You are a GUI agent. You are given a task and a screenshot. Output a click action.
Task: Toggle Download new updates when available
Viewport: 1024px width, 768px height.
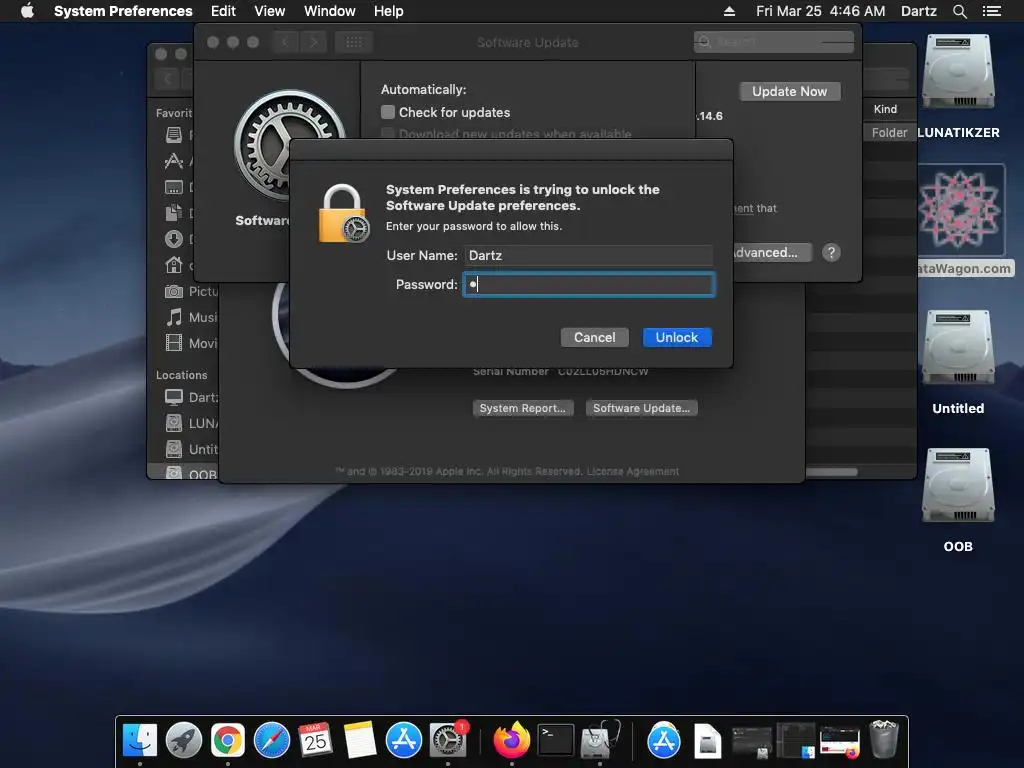point(388,134)
